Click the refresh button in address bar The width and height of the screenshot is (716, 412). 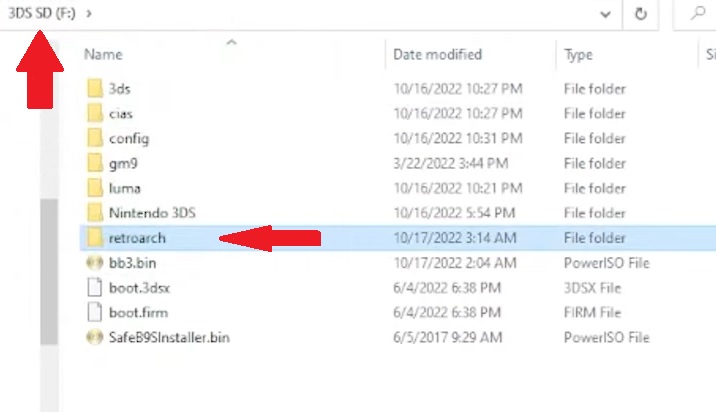(639, 15)
